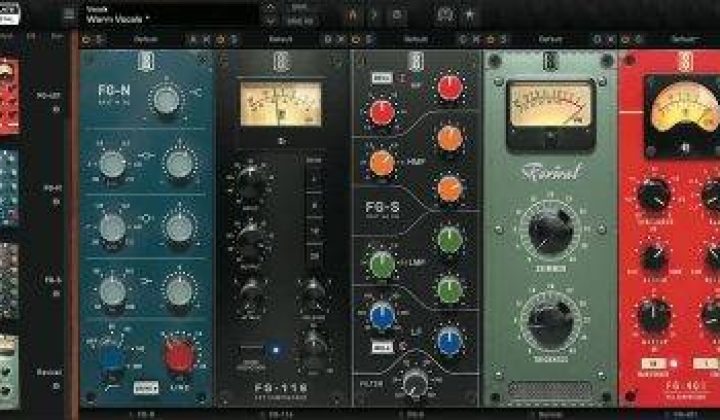The width and height of the screenshot is (720, 420).
Task: Click the FG-S slot label below the rack
Action: pyautogui.click(x=412, y=414)
